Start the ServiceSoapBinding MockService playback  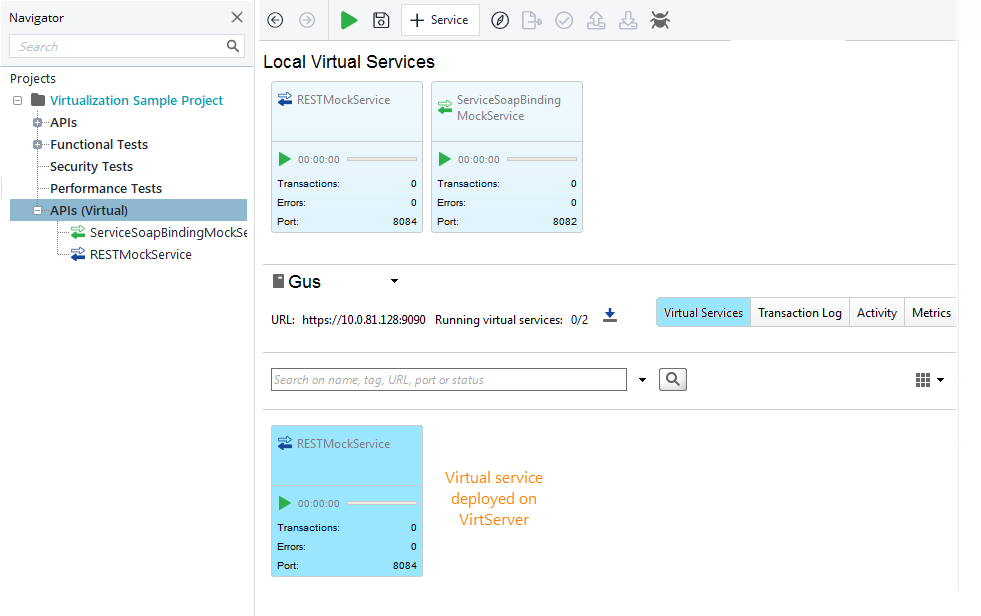point(443,158)
